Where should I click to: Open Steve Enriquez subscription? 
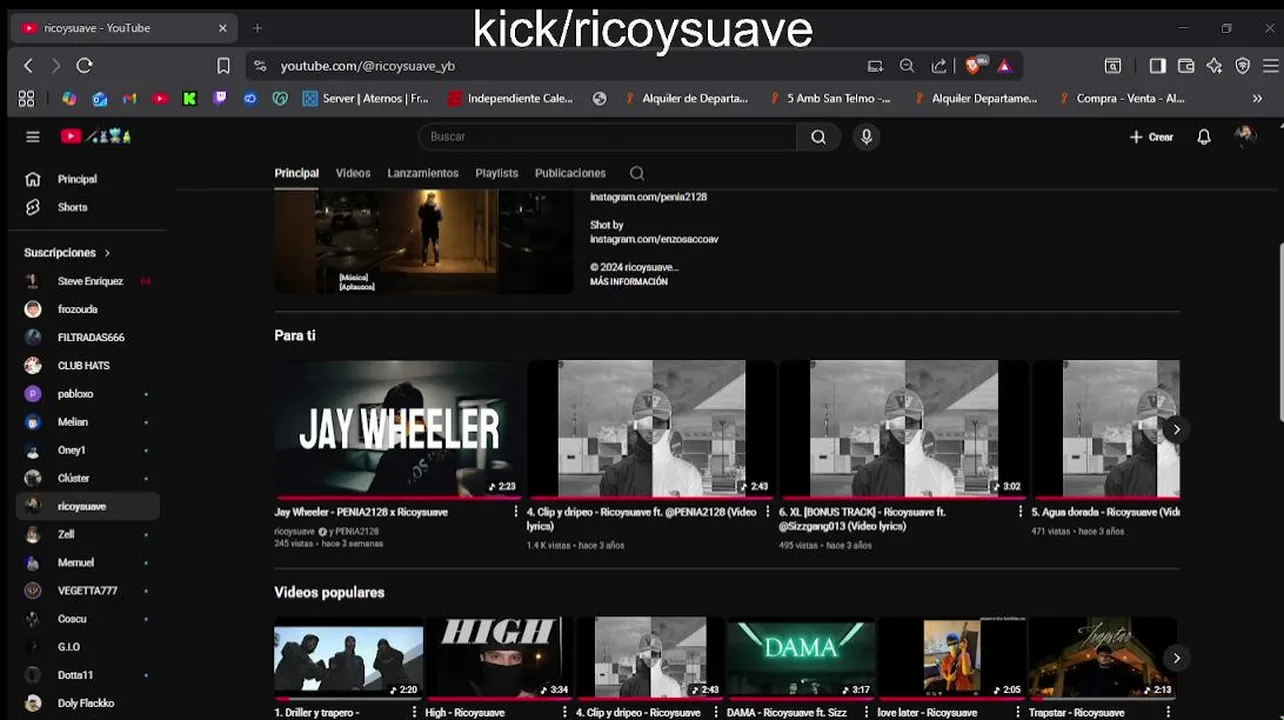(88, 281)
